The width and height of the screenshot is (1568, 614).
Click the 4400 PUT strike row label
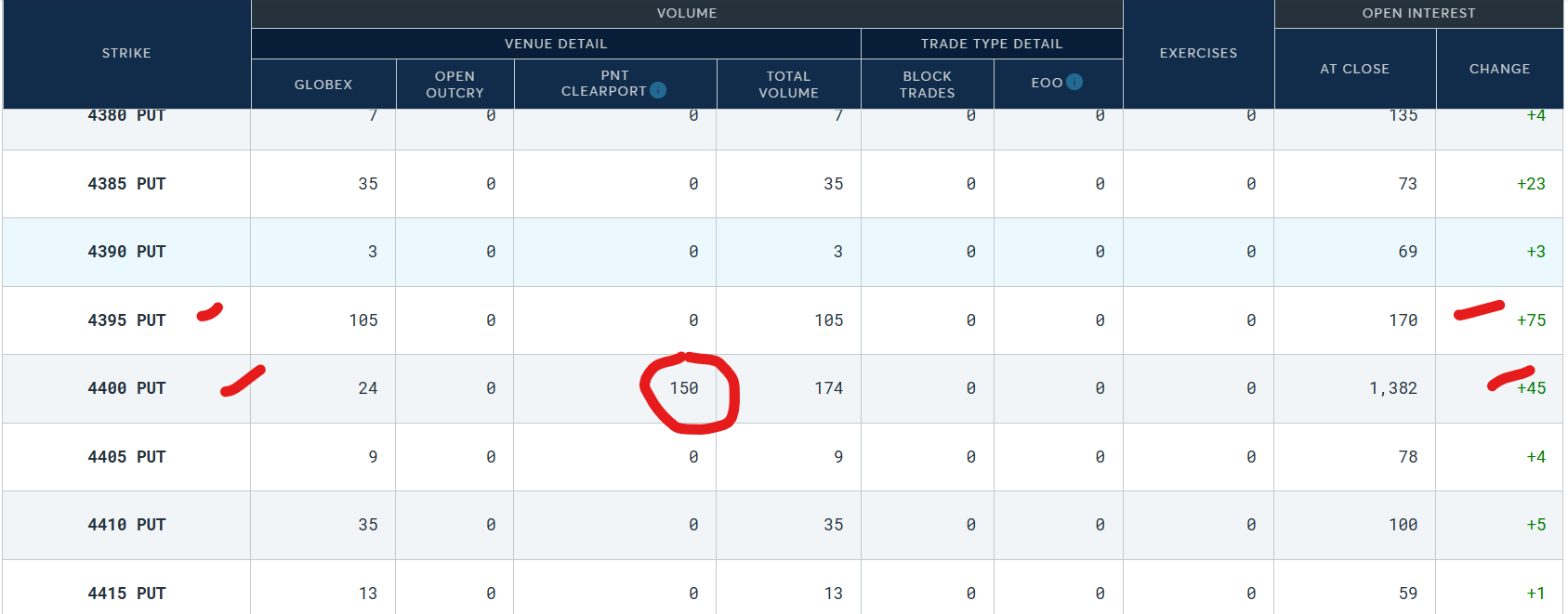pos(126,388)
